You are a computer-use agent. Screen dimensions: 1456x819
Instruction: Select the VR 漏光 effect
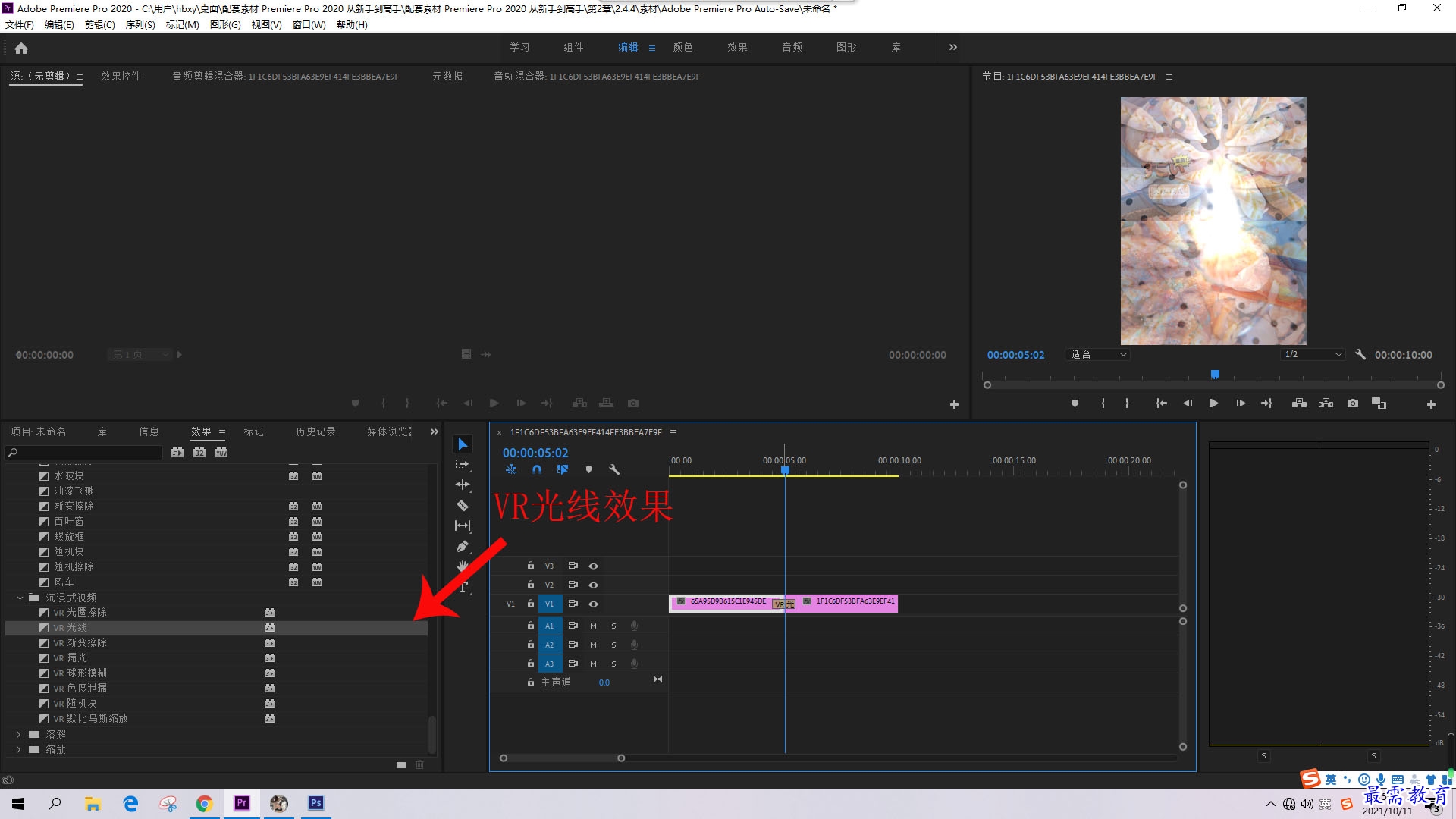[216, 658]
